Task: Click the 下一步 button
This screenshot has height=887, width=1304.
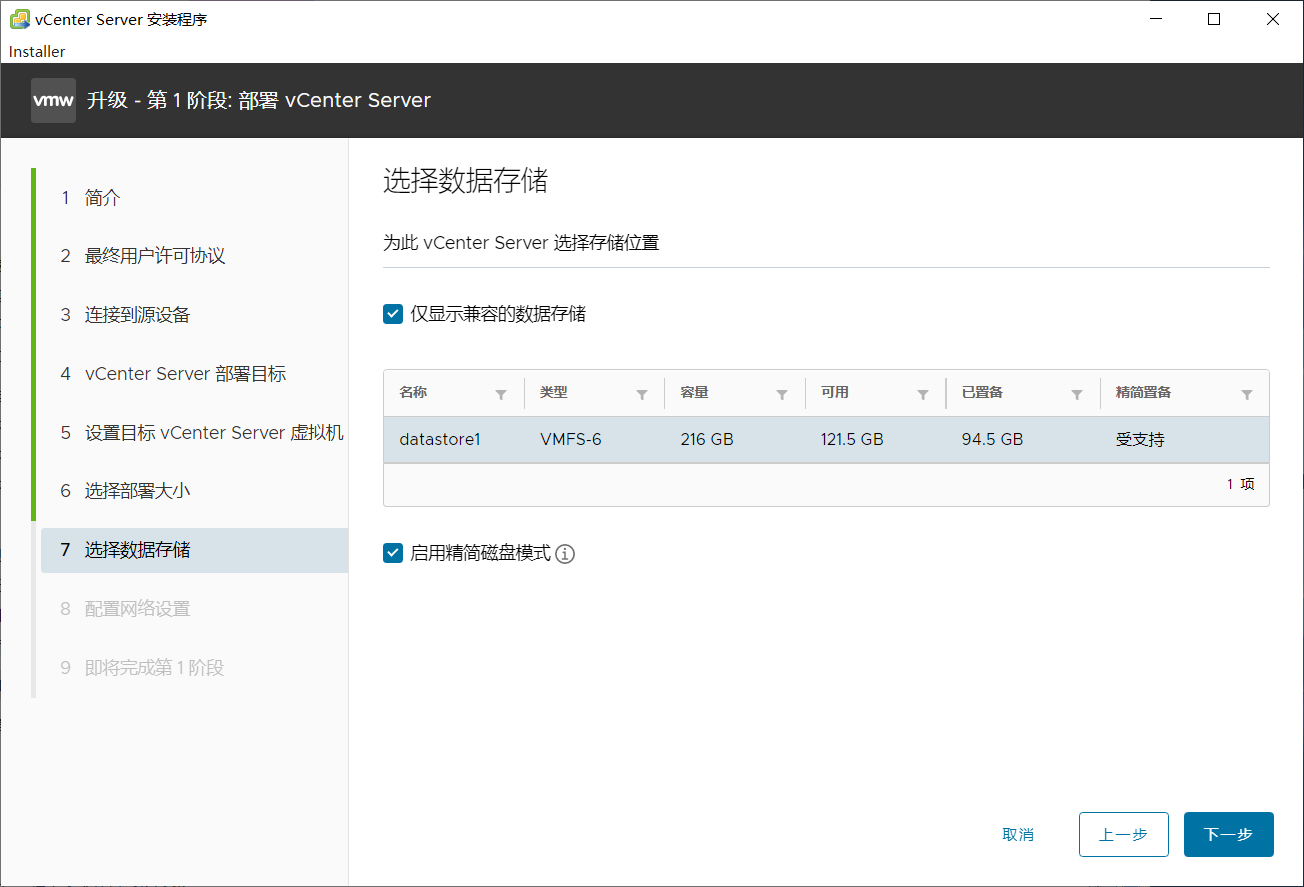Action: pos(1228,834)
